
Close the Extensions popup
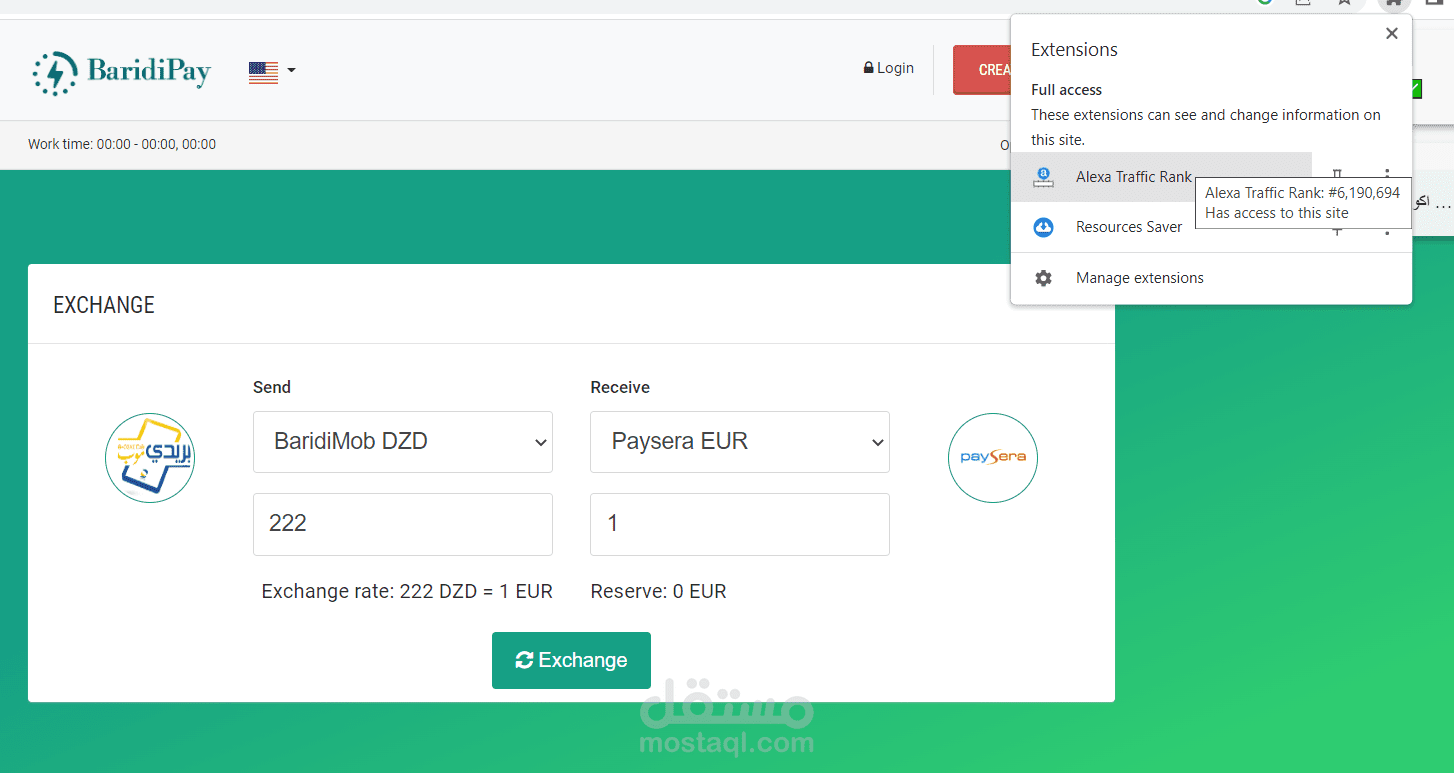[x=1391, y=34]
